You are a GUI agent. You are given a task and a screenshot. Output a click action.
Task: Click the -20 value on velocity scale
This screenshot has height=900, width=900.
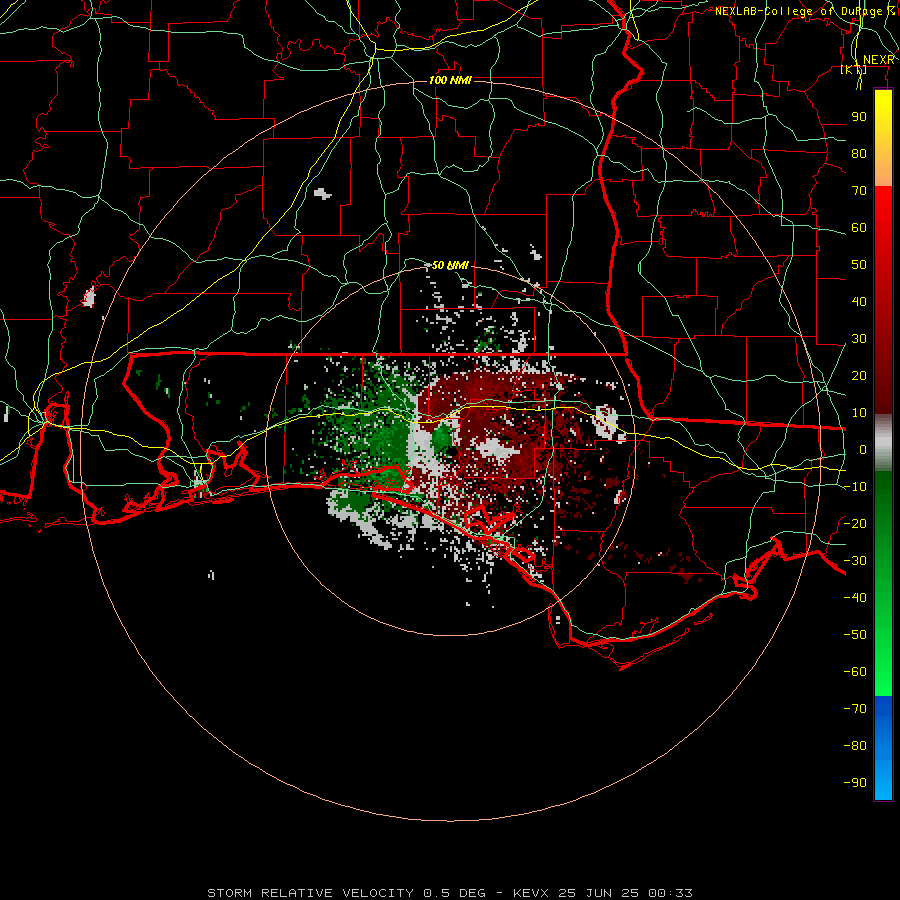855,524
